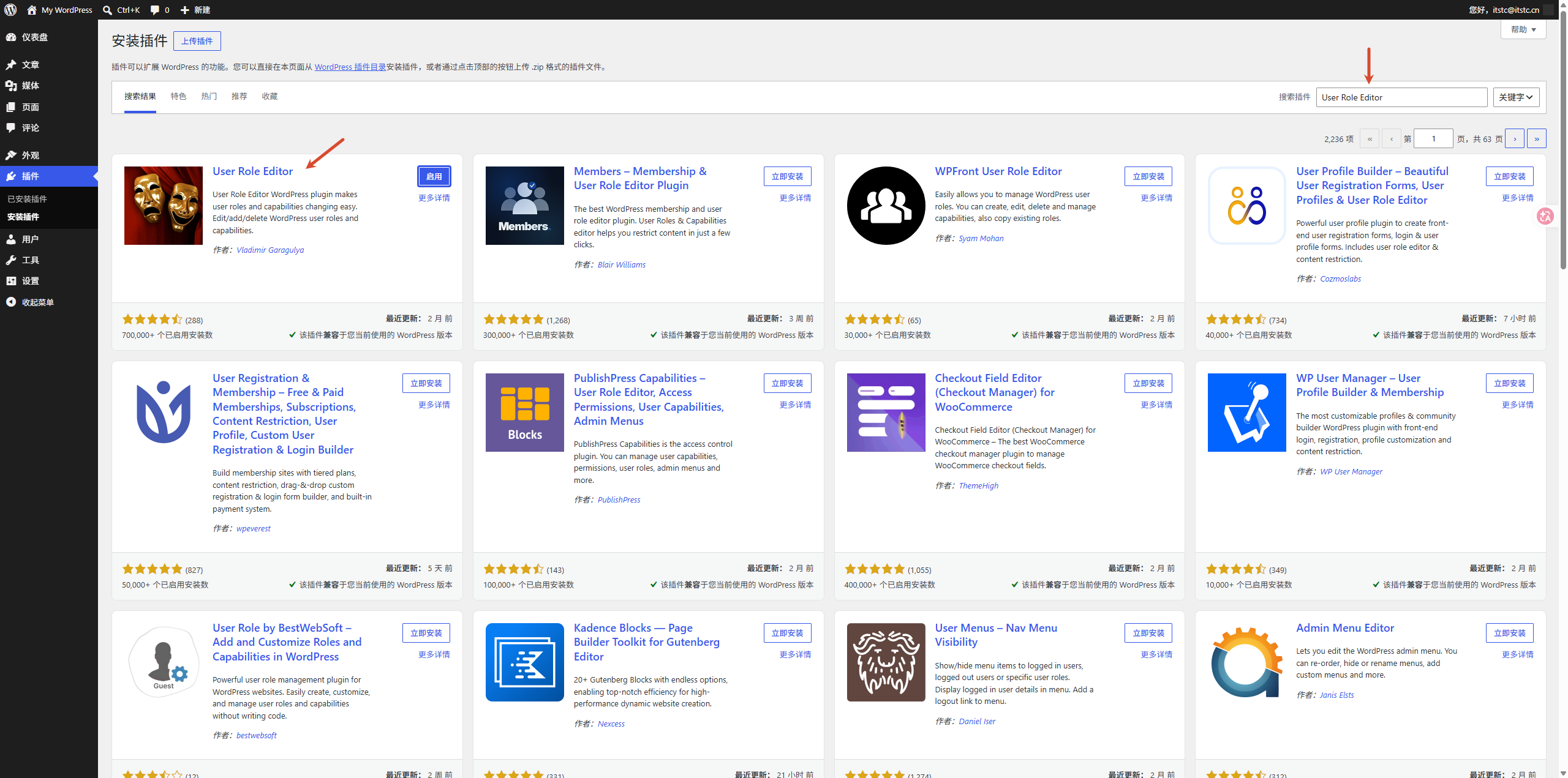Image resolution: width=1568 pixels, height=778 pixels.
Task: Focus the 搜索插件 search field
Action: [x=1401, y=97]
